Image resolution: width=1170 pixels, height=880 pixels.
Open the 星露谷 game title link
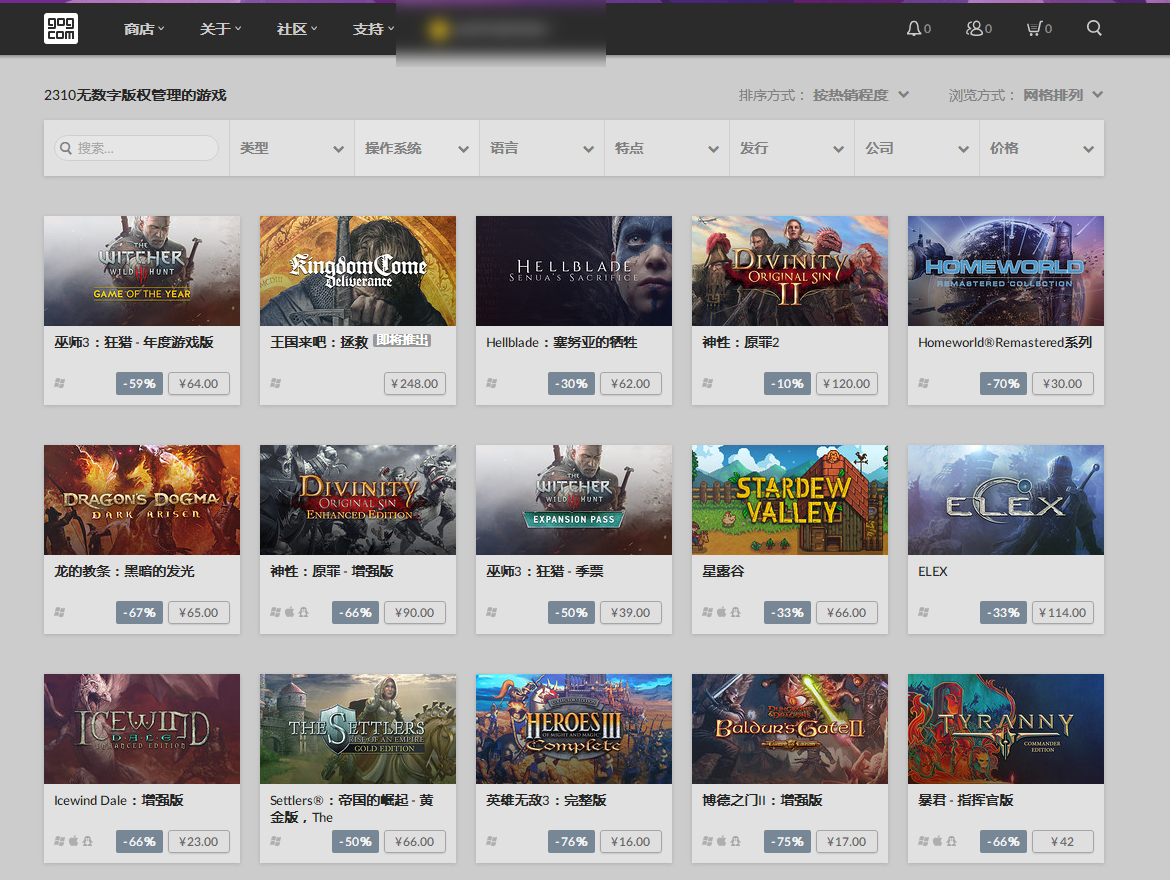coord(723,571)
